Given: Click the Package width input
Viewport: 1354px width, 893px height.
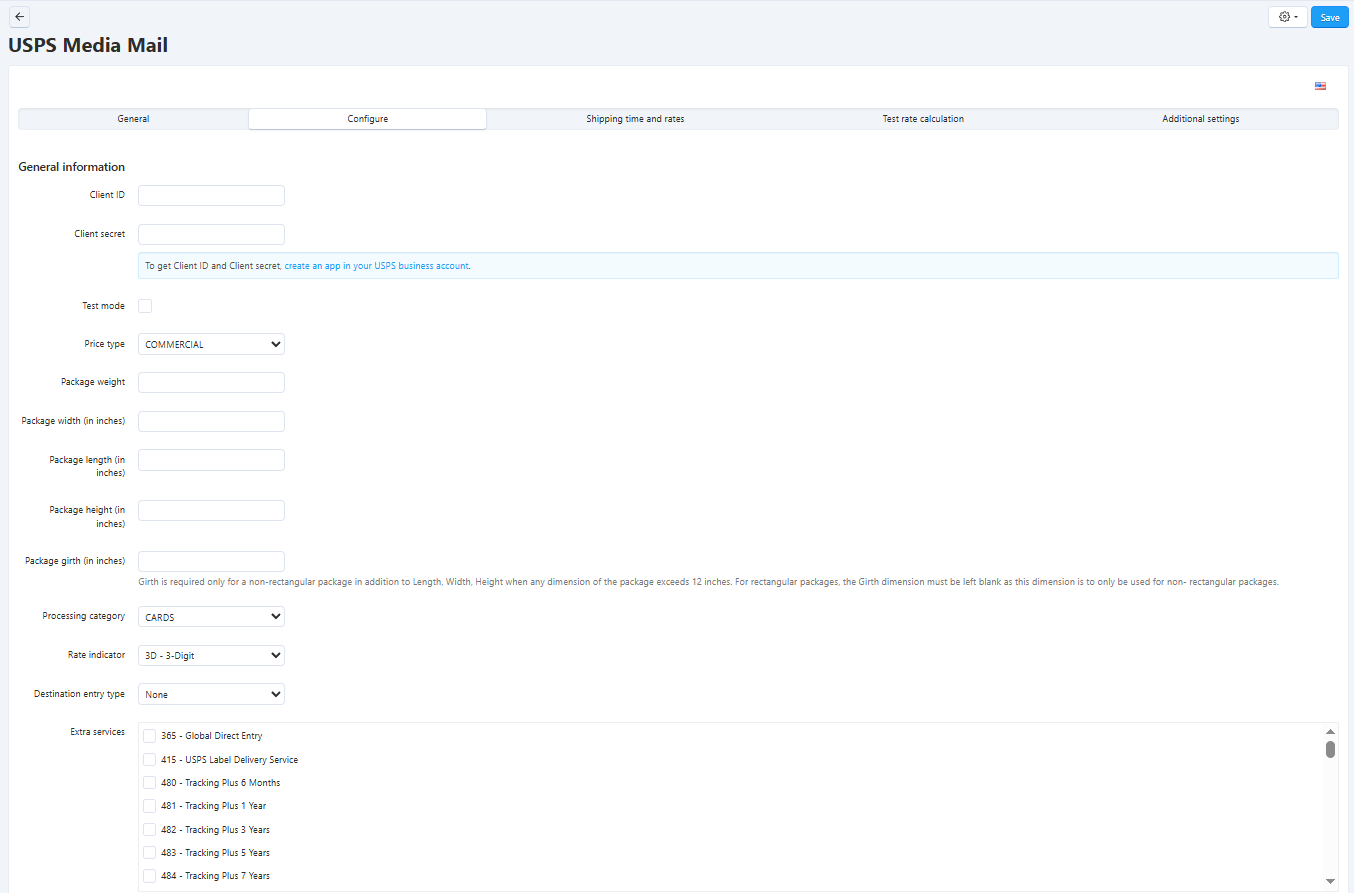Looking at the screenshot, I should (x=211, y=421).
